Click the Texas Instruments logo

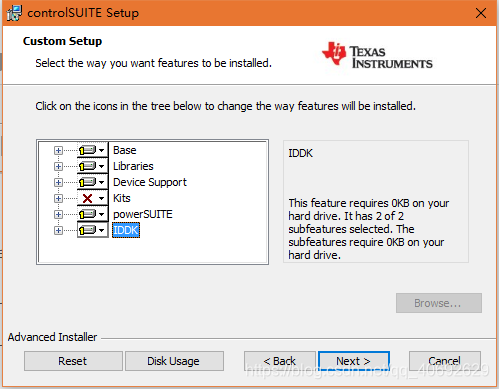click(377, 55)
